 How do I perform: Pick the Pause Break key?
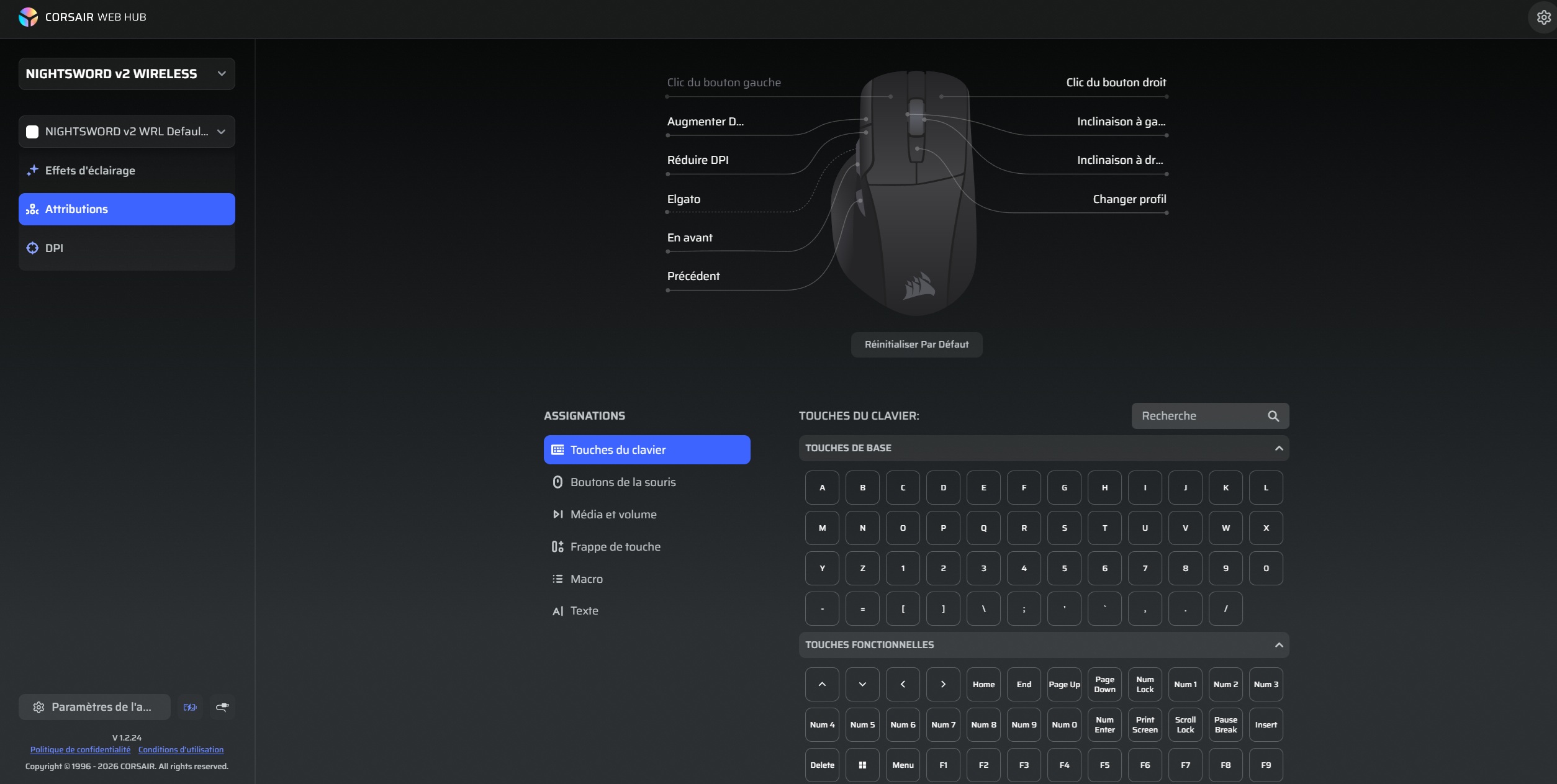click(1225, 725)
